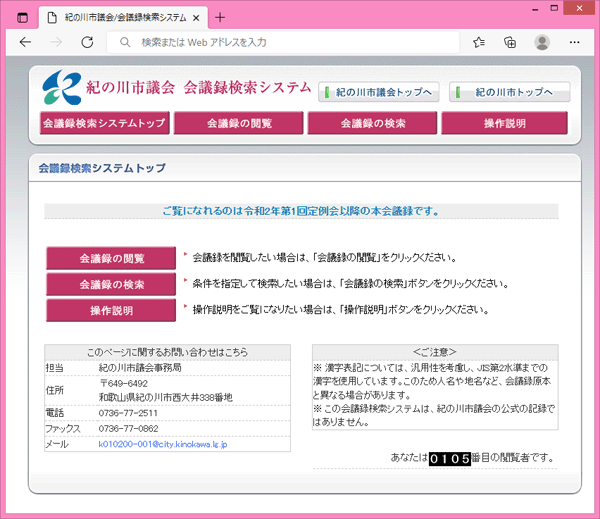Click the blue notice about 令和2年第1回定例会
This screenshot has height=519, width=600.
[301, 211]
